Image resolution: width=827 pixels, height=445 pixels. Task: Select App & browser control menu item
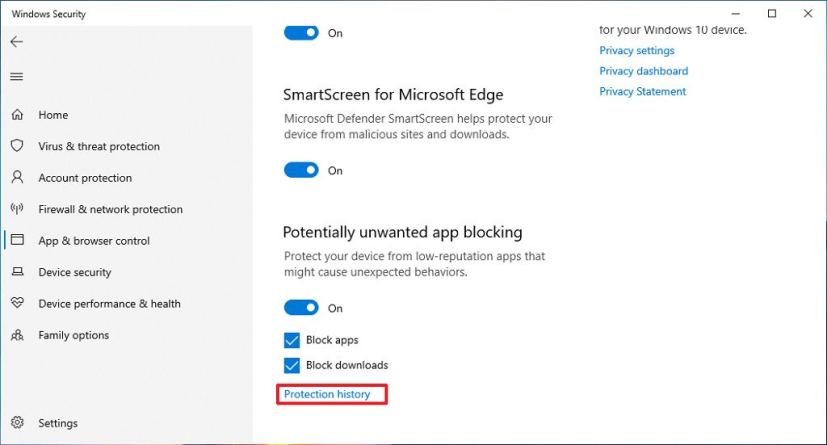[x=94, y=241]
